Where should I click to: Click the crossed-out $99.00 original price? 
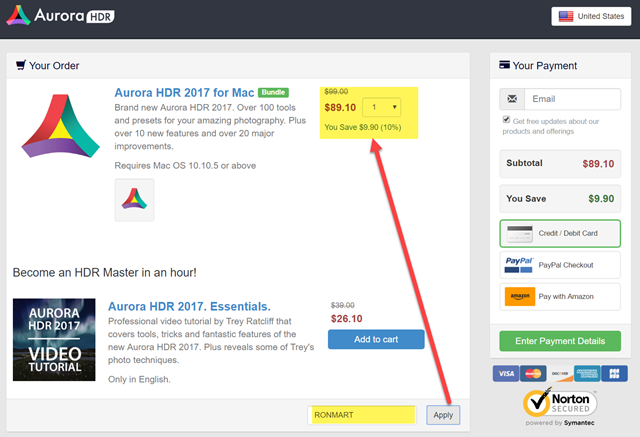point(336,92)
